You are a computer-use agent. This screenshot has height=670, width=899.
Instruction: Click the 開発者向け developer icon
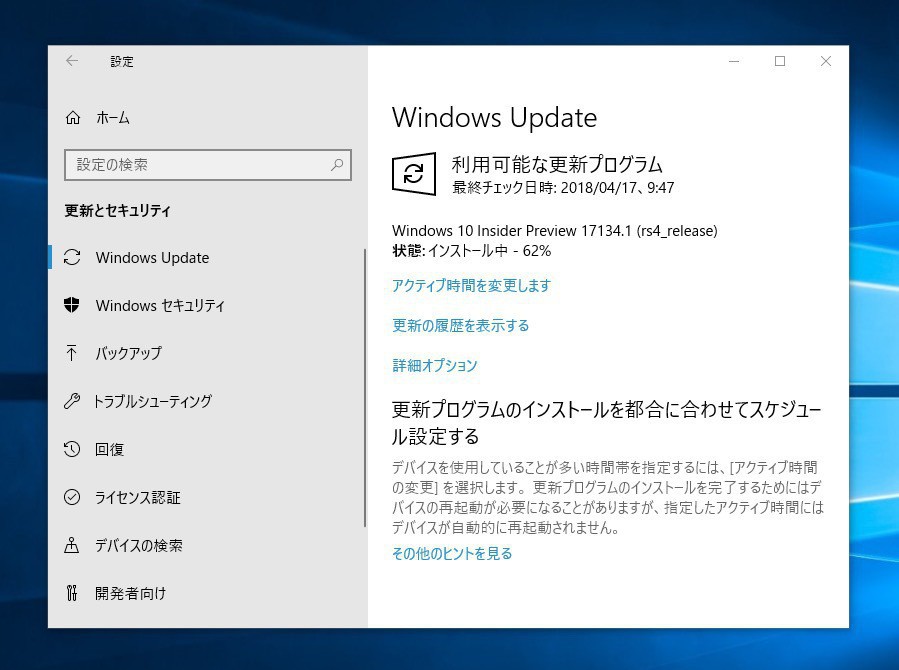pos(71,593)
